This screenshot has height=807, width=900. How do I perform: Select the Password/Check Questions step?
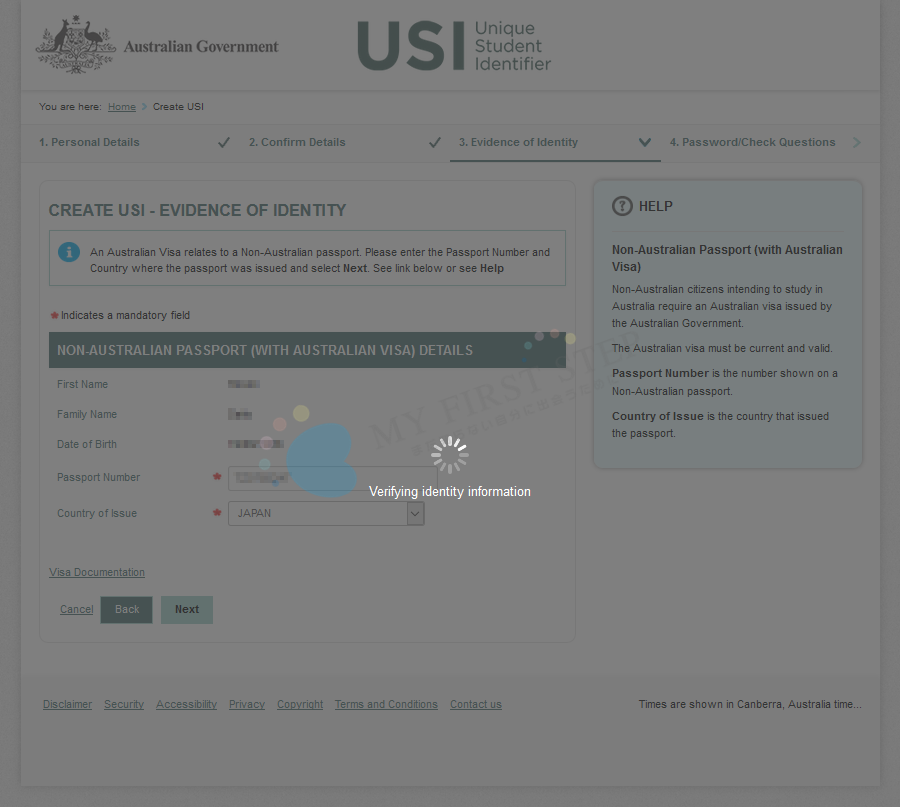point(752,142)
